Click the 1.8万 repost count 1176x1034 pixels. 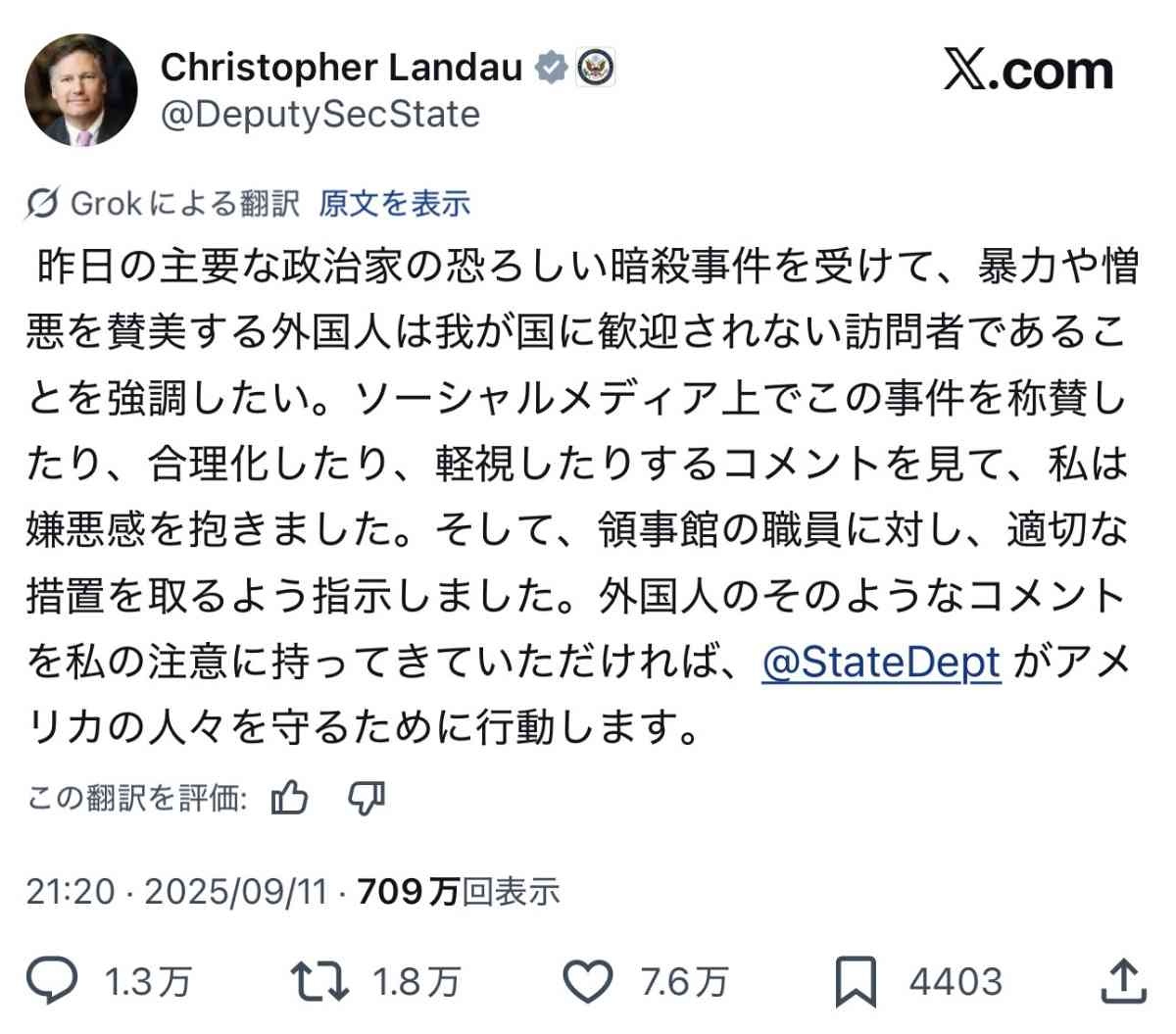pos(416,981)
